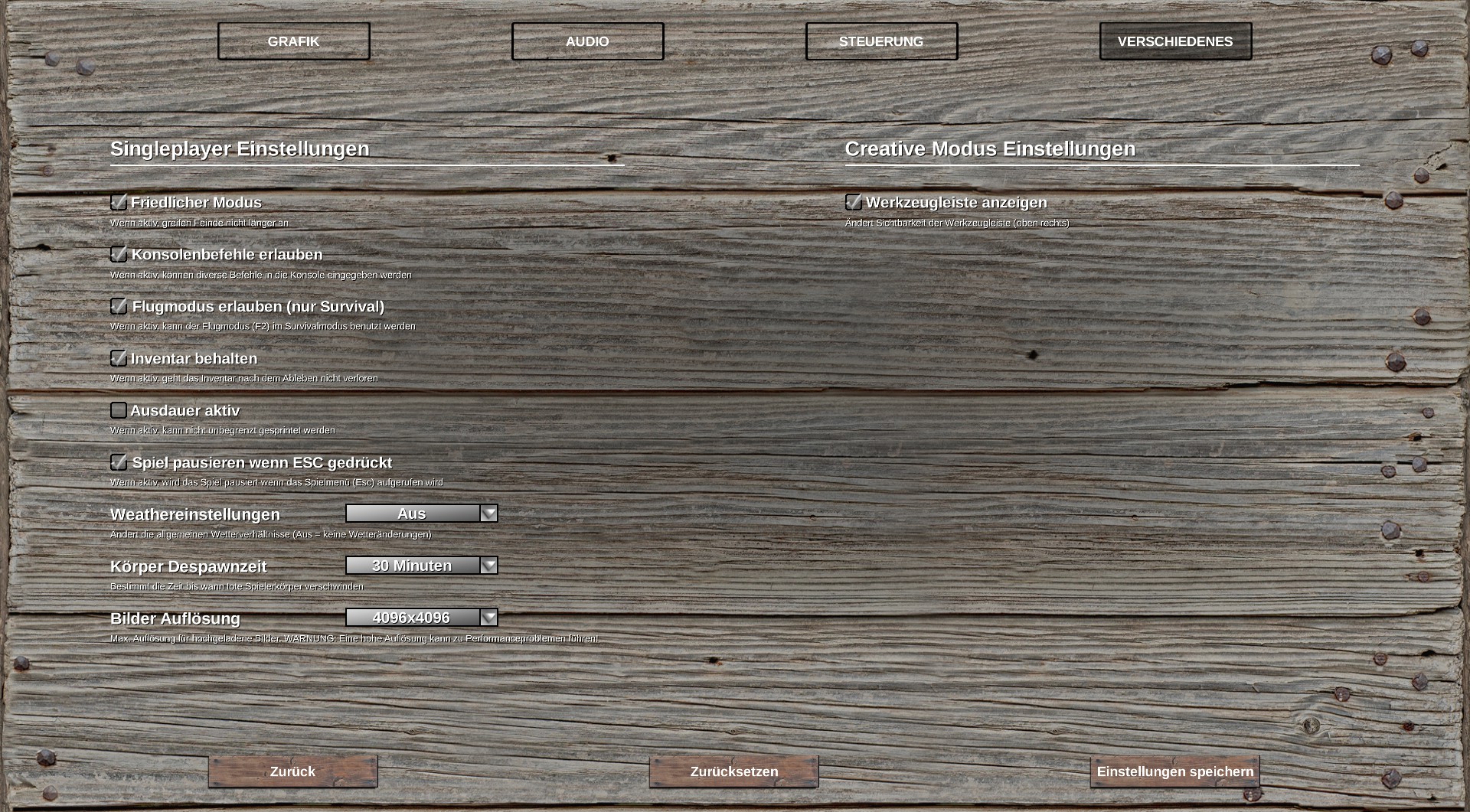This screenshot has height=812, width=1470.
Task: Open the Bilder Auflösung dropdown
Action: tap(412, 618)
